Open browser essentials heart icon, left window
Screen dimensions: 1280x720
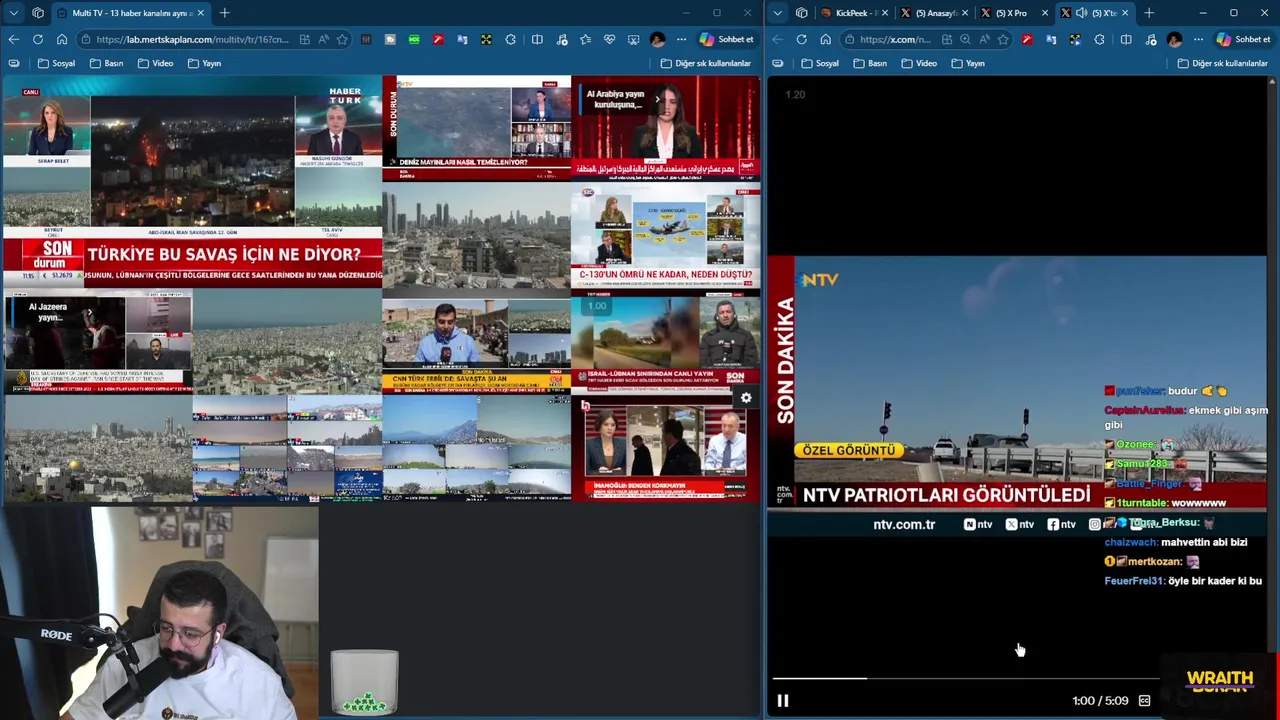tap(609, 39)
